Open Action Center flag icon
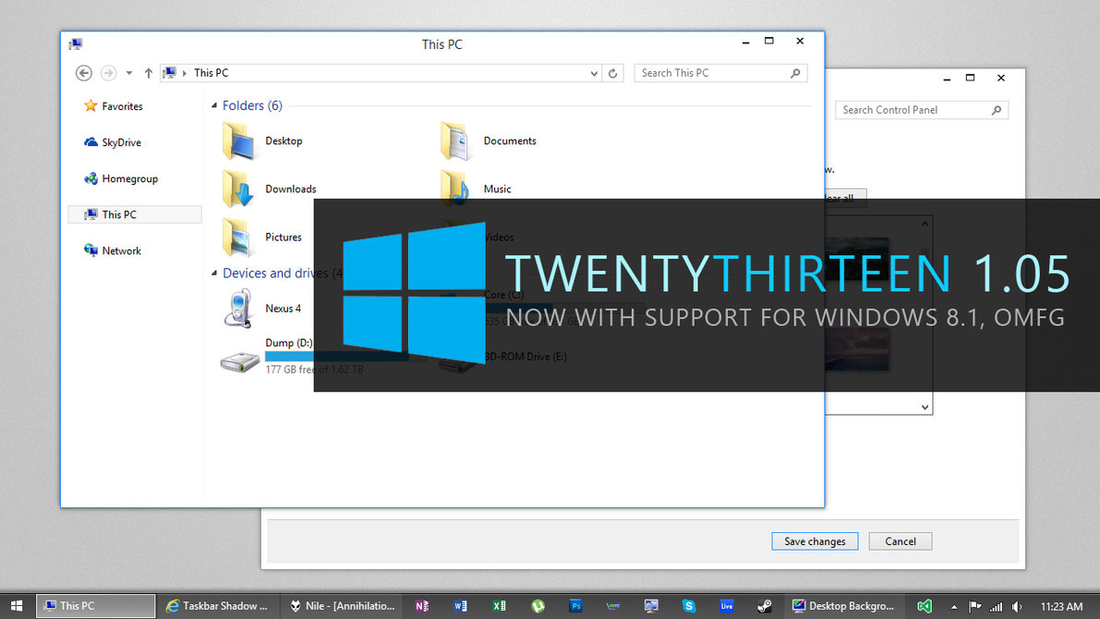Image resolution: width=1100 pixels, height=619 pixels. [x=975, y=606]
